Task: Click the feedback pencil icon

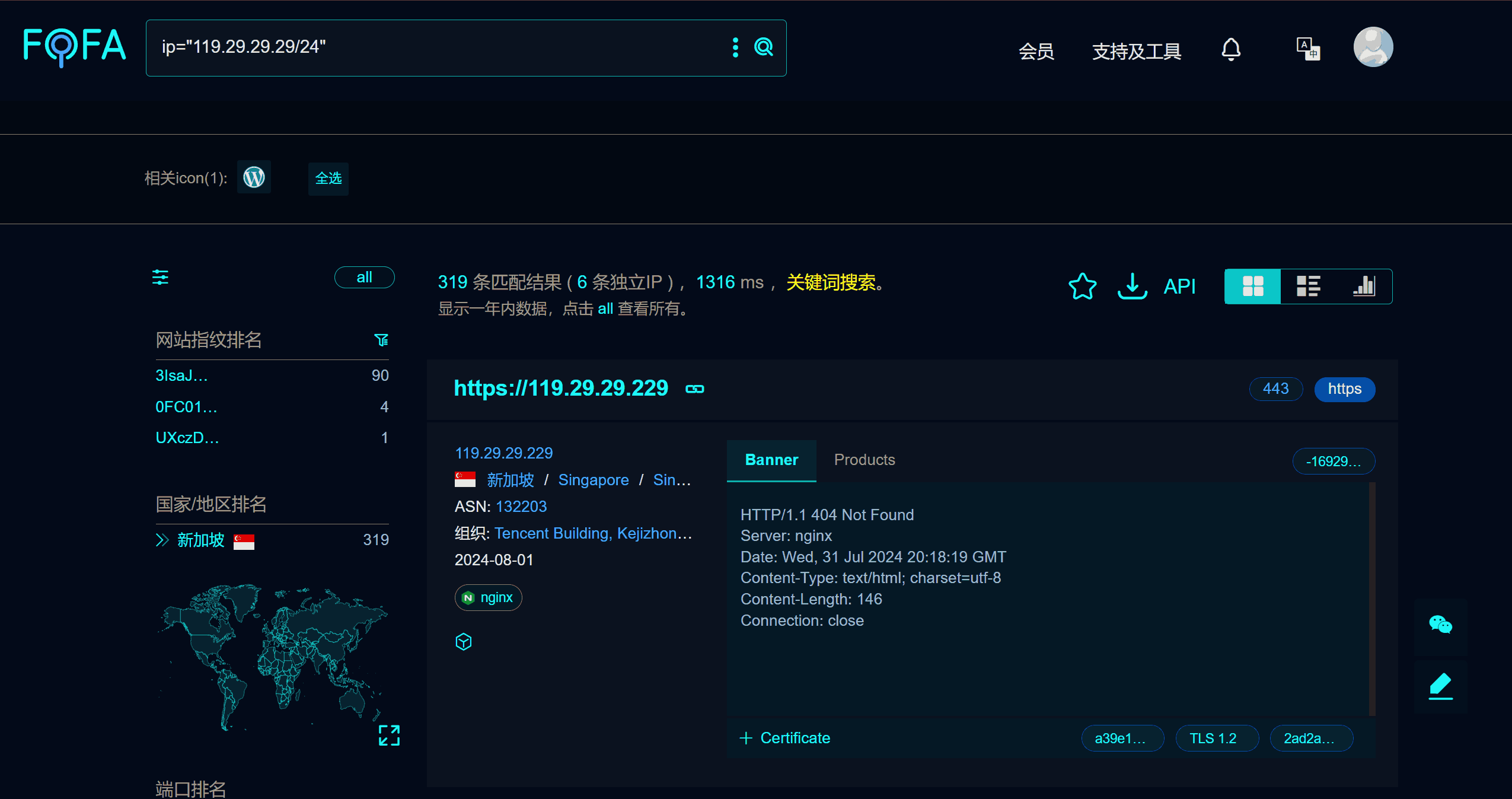Action: click(x=1440, y=686)
